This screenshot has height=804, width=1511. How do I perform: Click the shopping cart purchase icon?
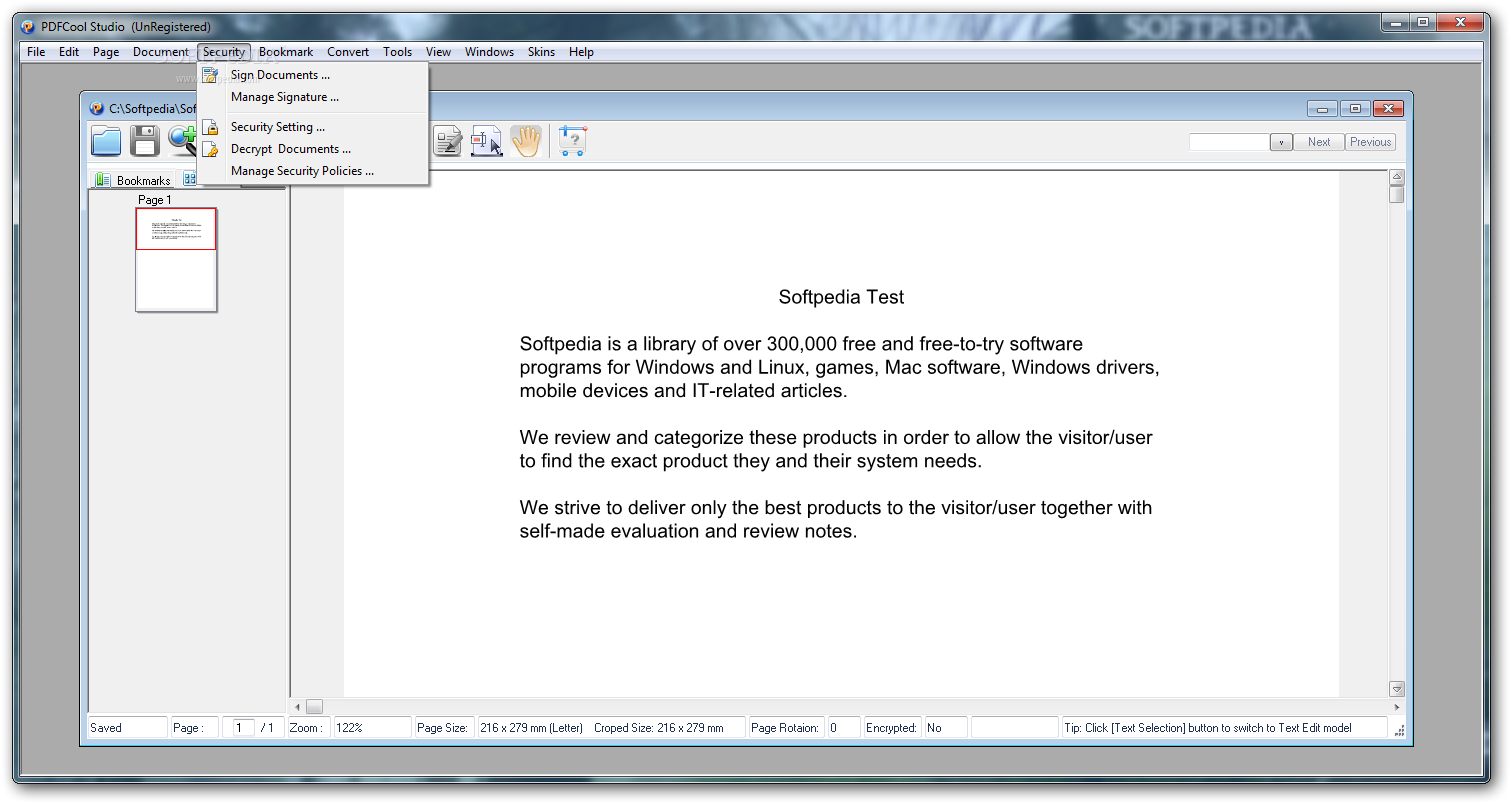point(572,141)
